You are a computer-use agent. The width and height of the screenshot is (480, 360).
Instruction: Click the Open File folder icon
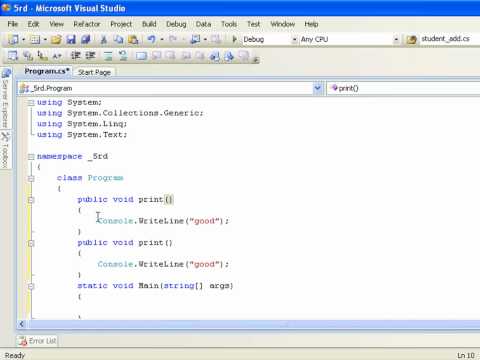pyautogui.click(x=56, y=39)
